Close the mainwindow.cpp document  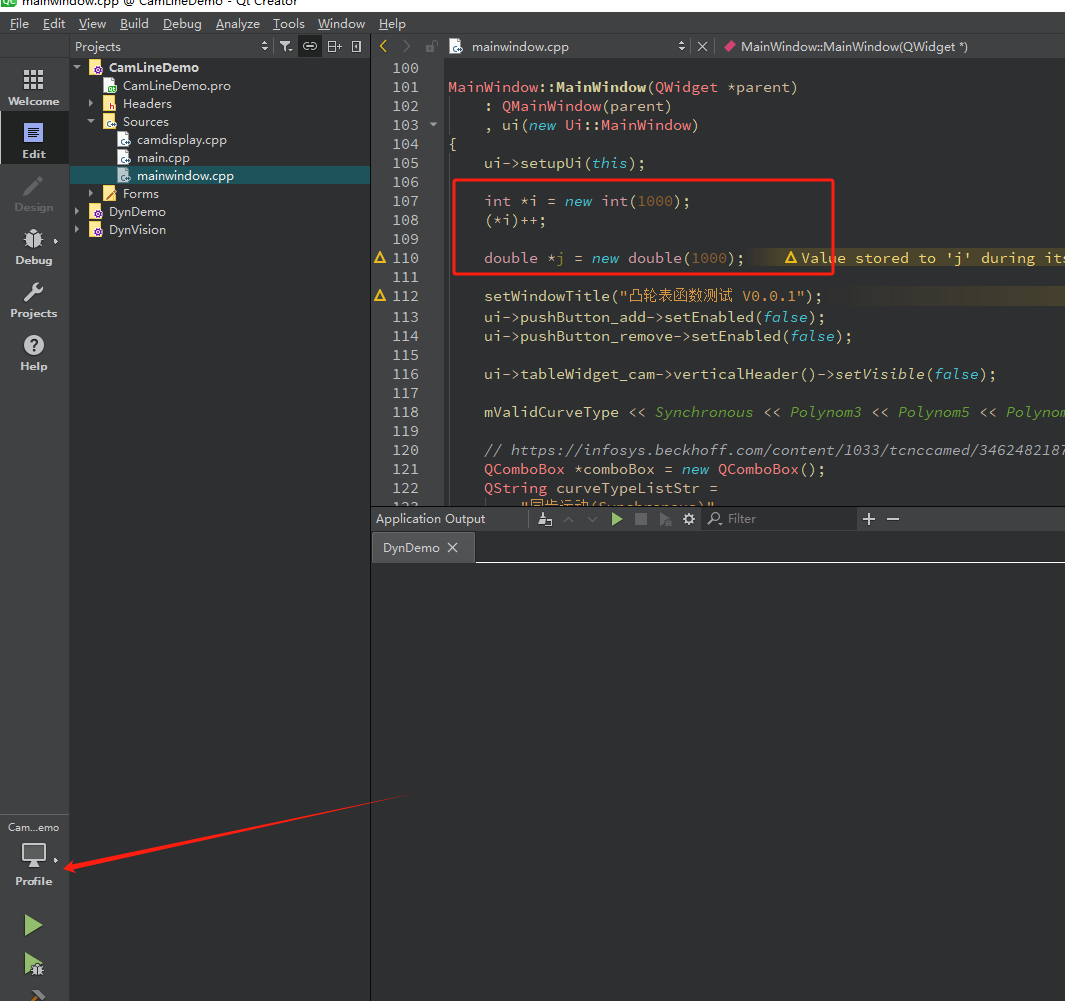(x=702, y=46)
